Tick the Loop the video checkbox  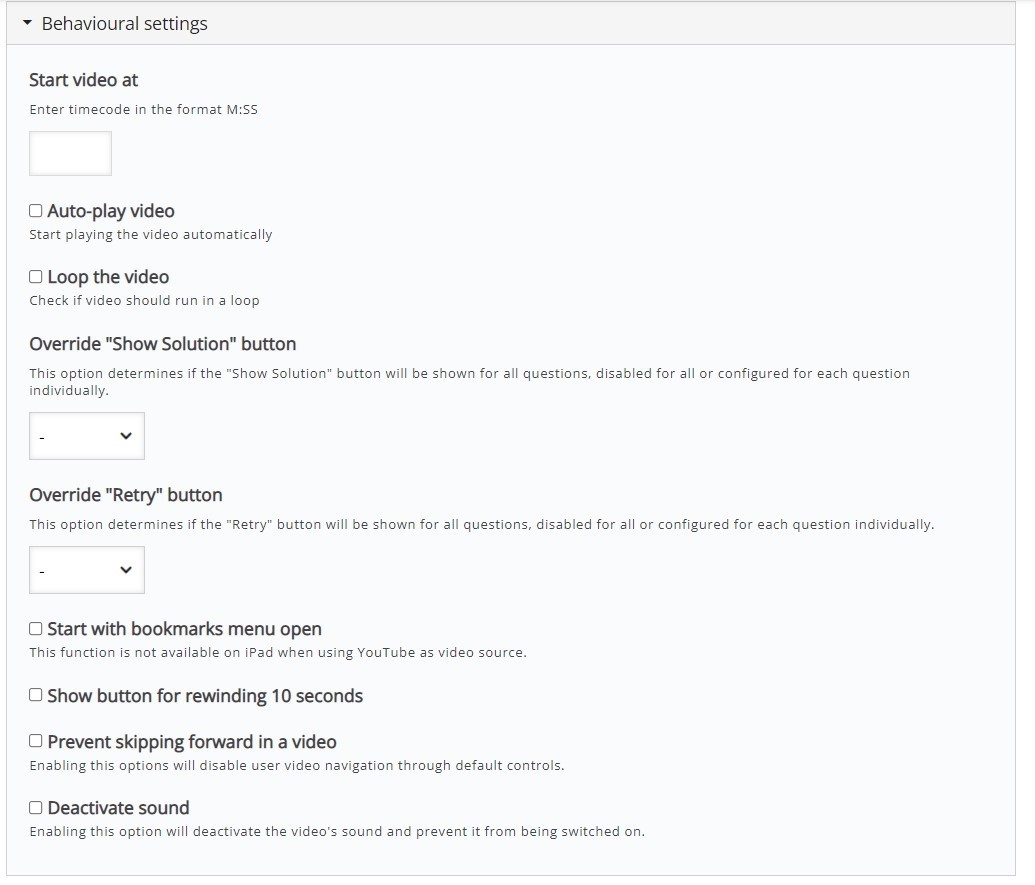(36, 277)
